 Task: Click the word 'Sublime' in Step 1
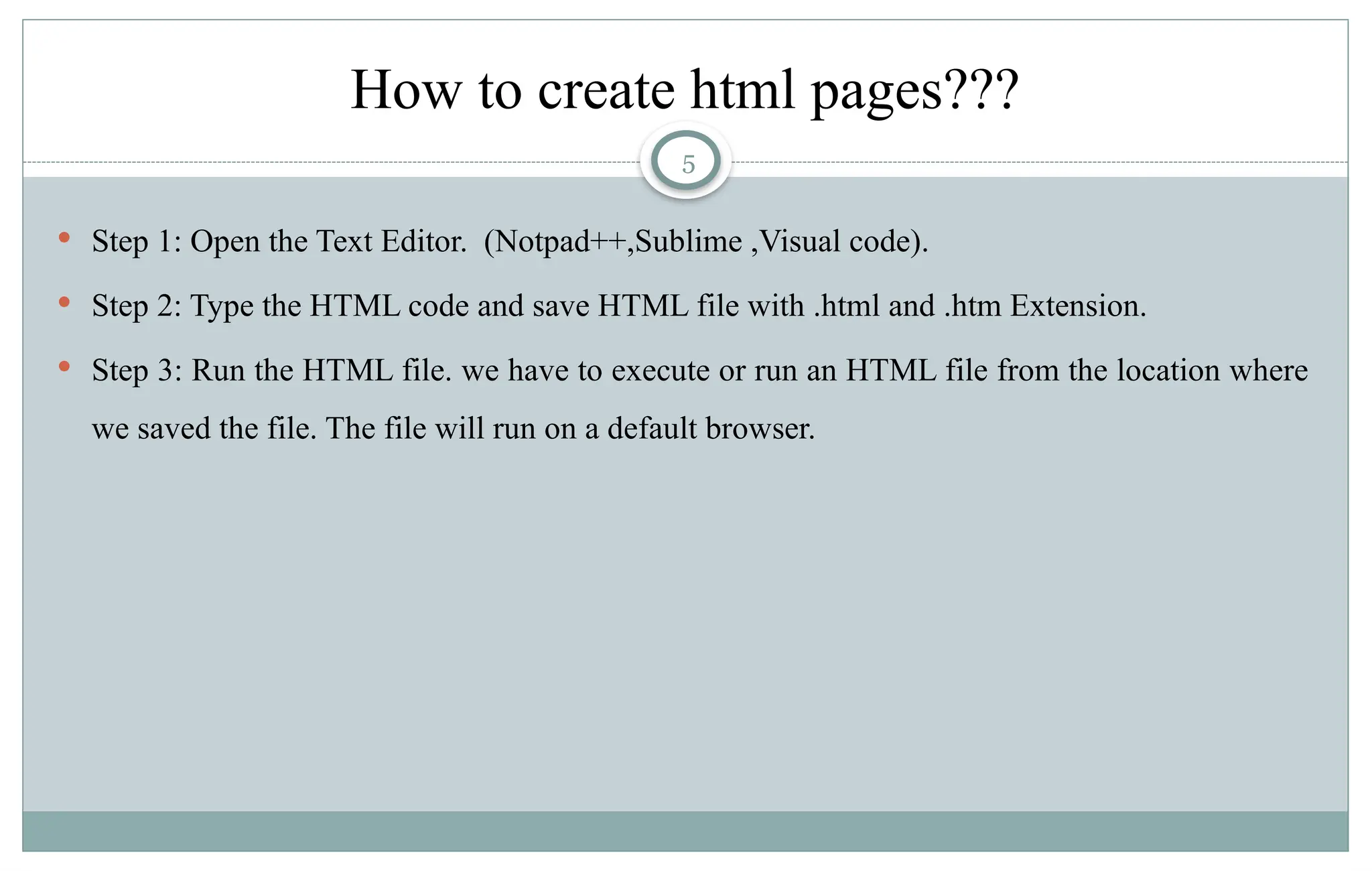point(689,241)
